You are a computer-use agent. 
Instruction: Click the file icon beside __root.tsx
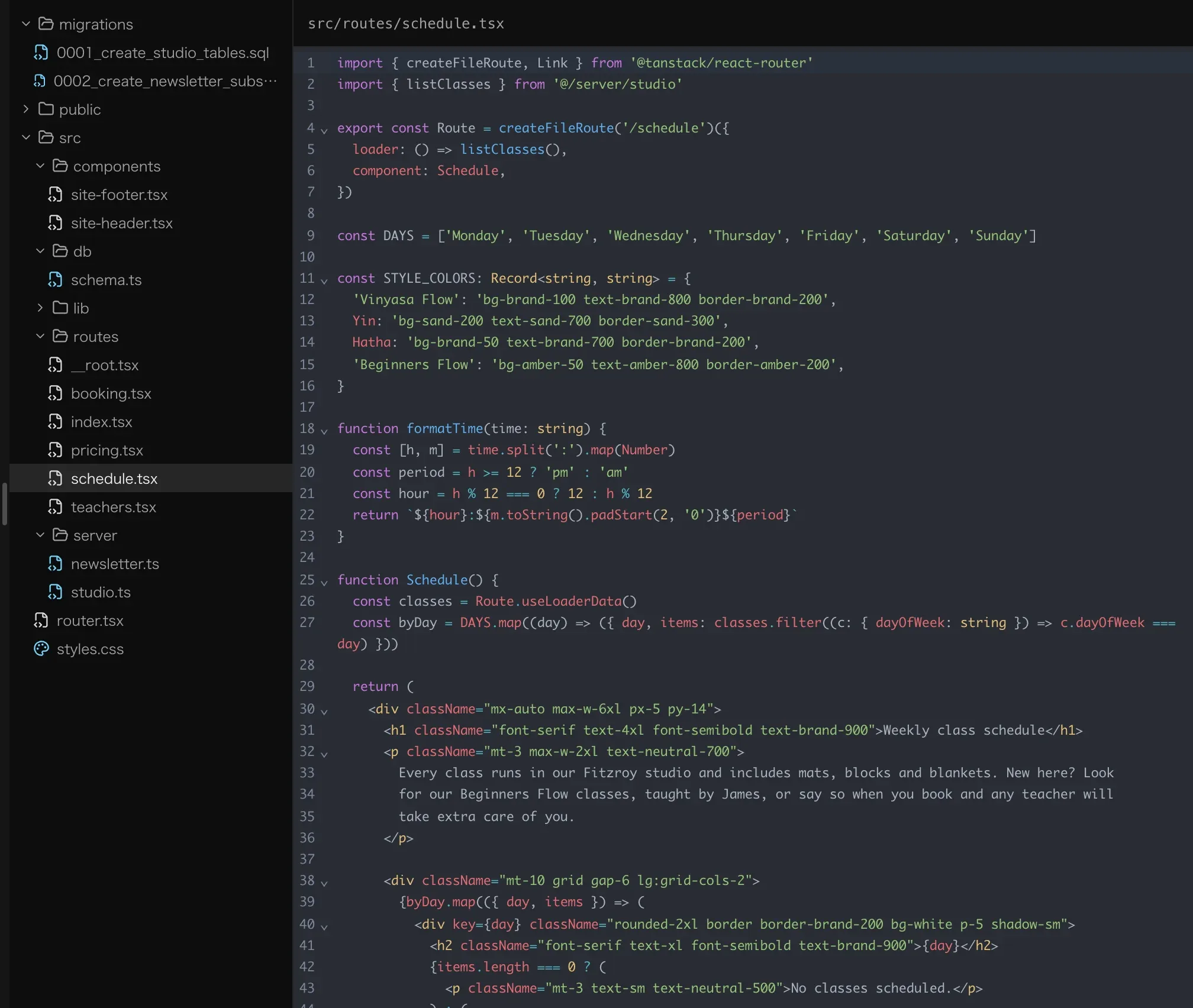(x=55, y=365)
